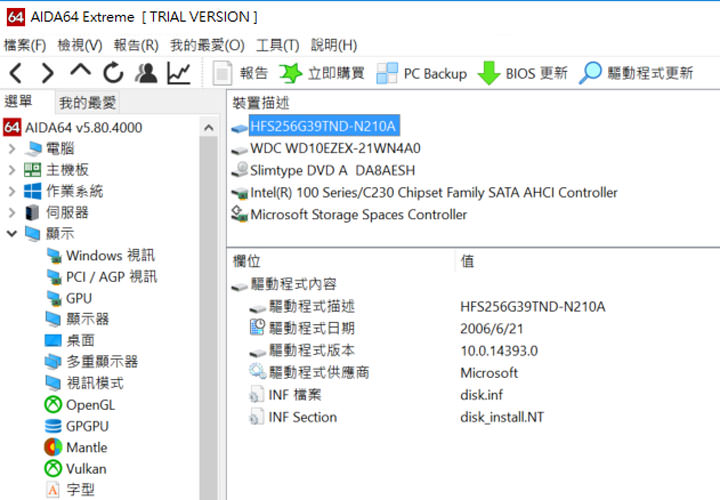The width and height of the screenshot is (720, 500).
Task: Click 立即購買 buy now button
Action: (x=322, y=73)
